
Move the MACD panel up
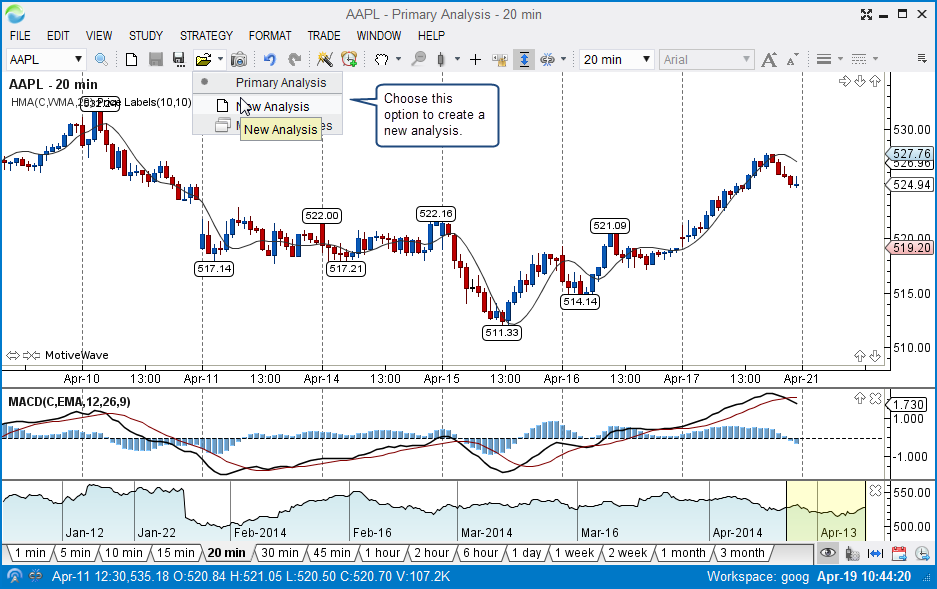[x=860, y=398]
